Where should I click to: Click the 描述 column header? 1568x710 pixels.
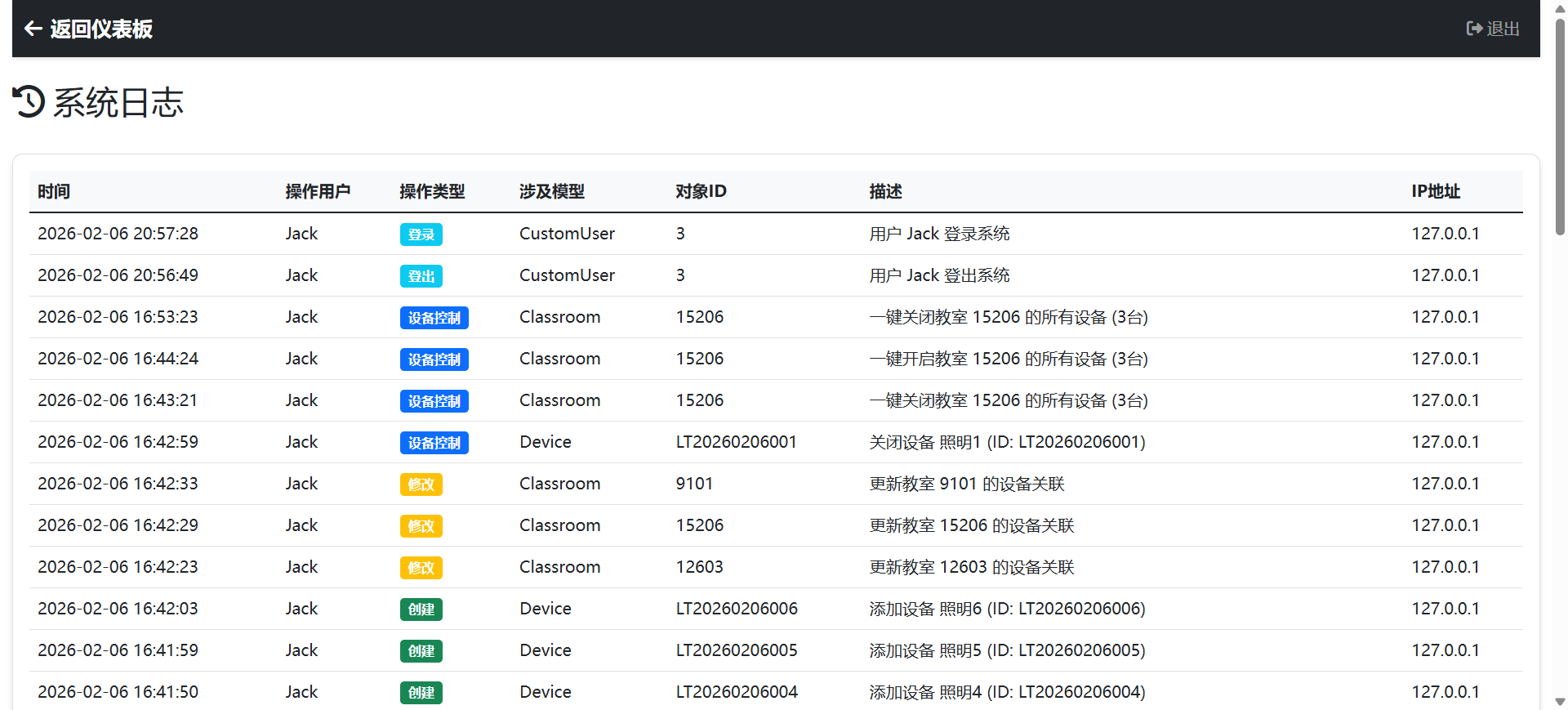click(885, 191)
